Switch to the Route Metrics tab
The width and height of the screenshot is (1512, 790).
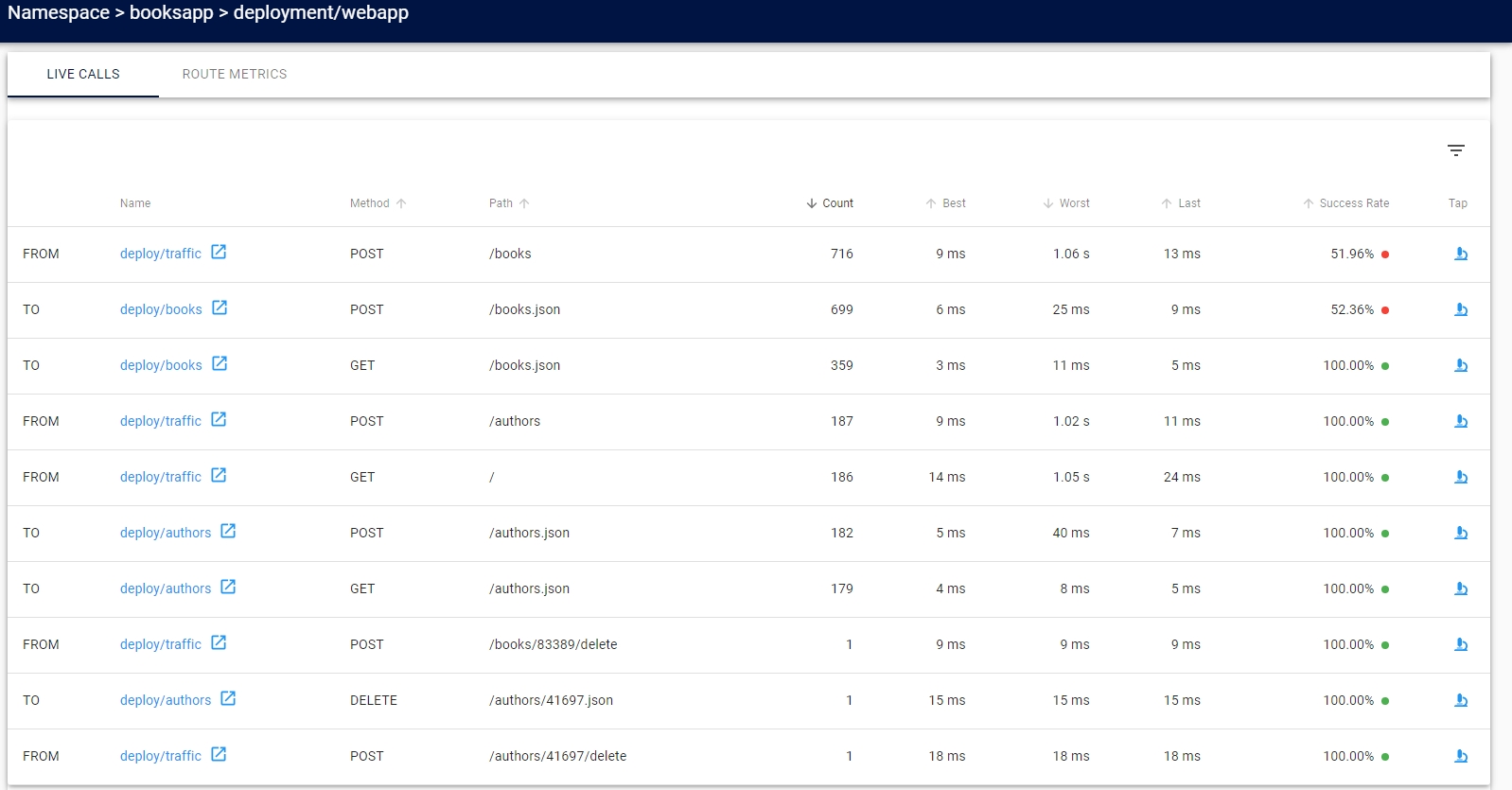click(x=235, y=74)
